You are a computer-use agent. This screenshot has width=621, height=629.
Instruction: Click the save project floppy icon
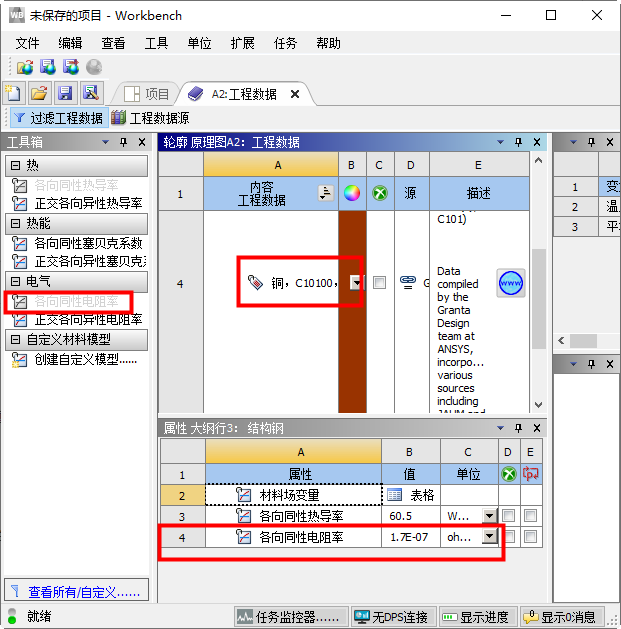[x=65, y=93]
